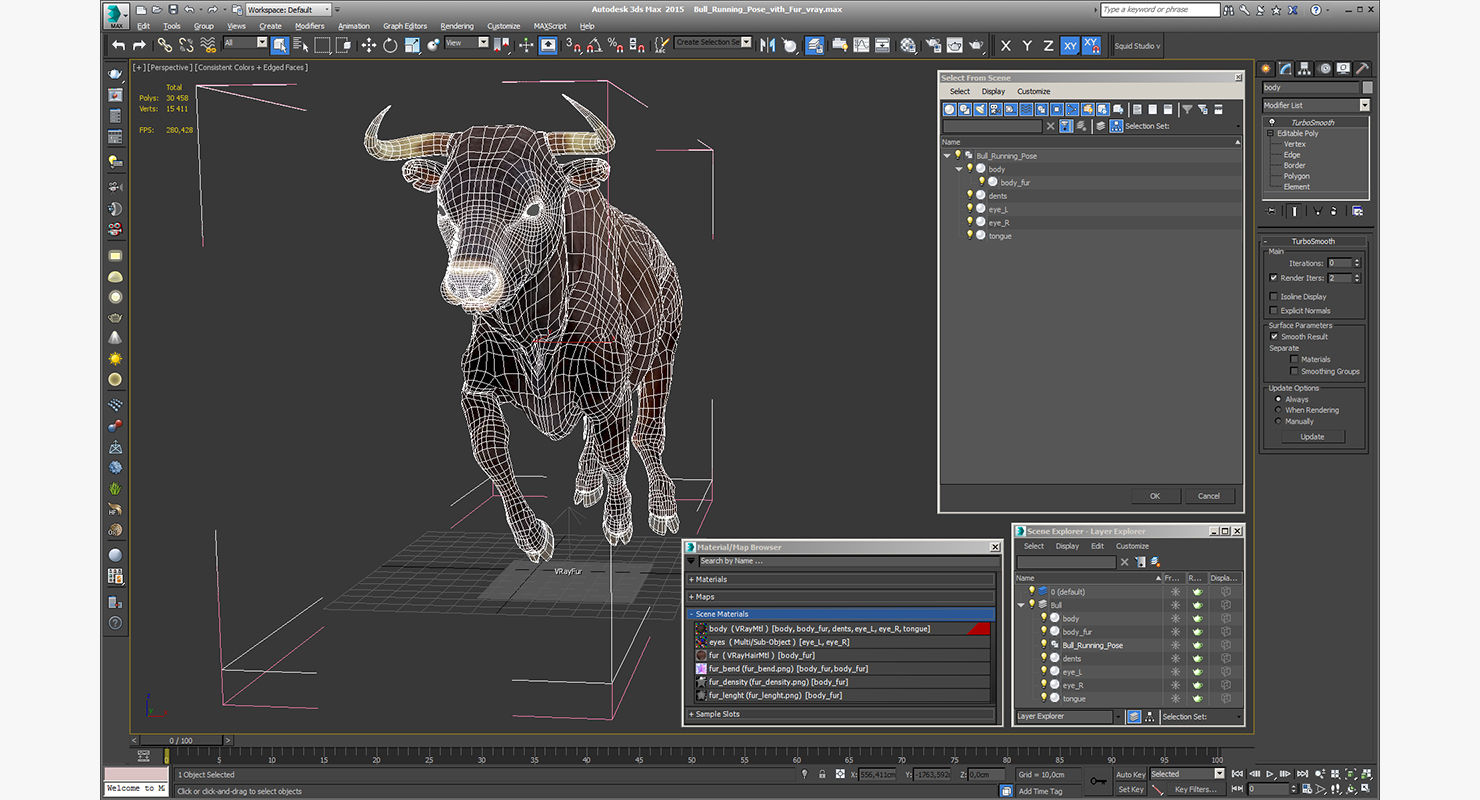Image resolution: width=1480 pixels, height=800 pixels.
Task: Open the Select by Name tool
Action: point(301,45)
